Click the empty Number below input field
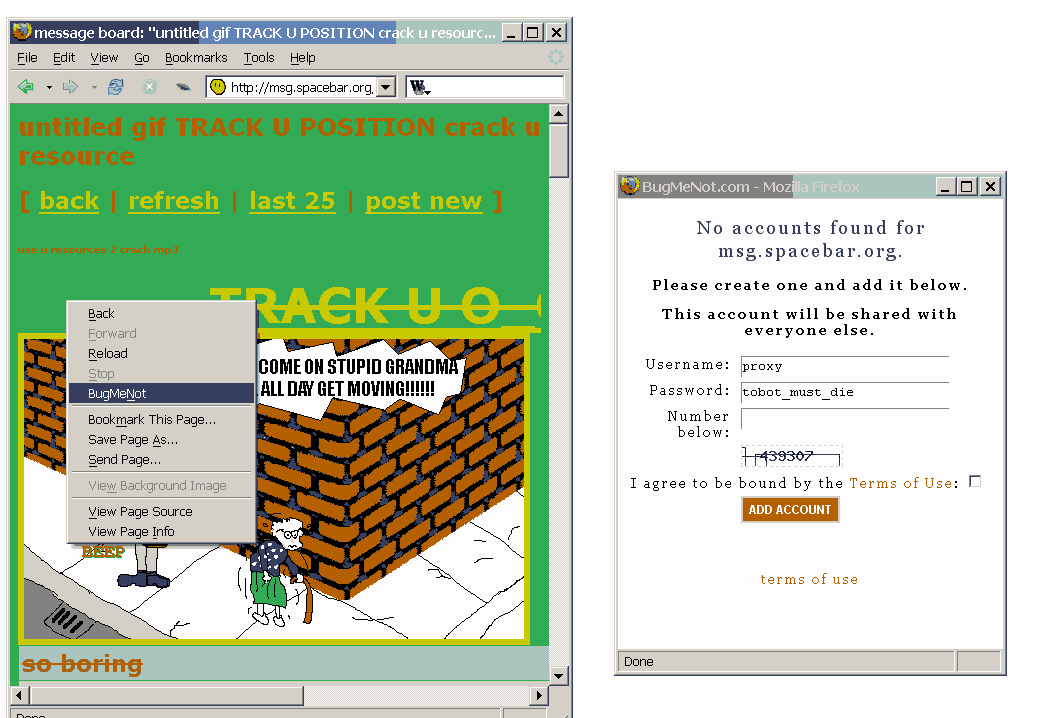Image resolution: width=1045 pixels, height=718 pixels. tap(844, 418)
